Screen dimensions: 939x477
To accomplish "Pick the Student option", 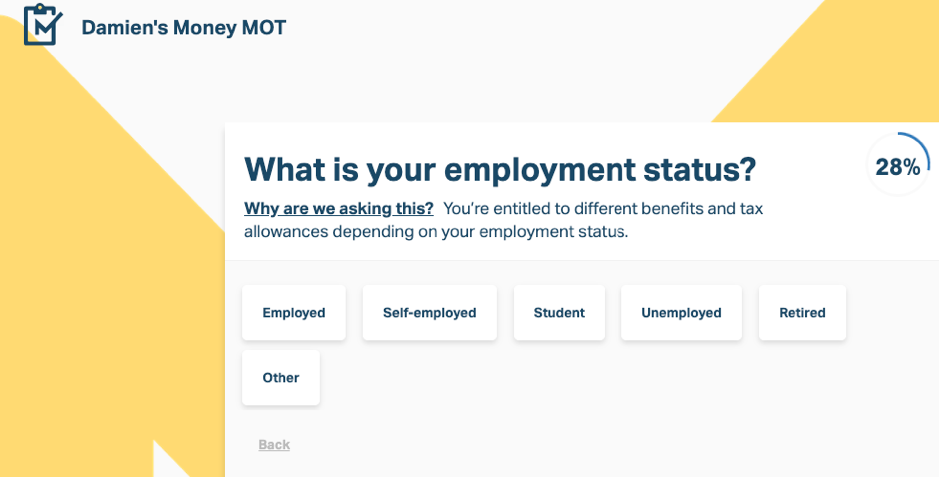I will (x=559, y=312).
